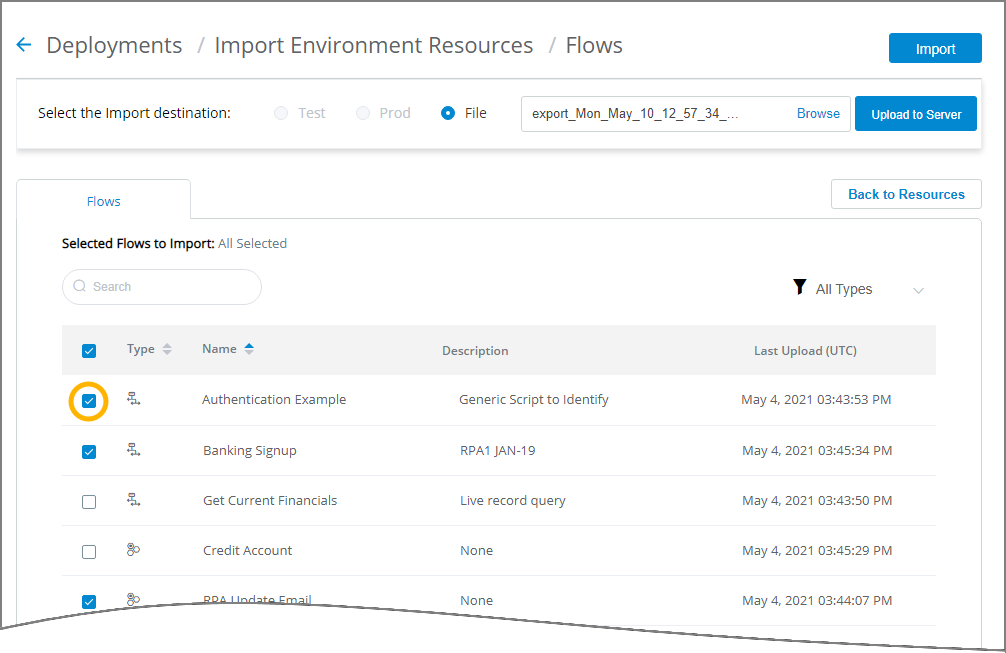This screenshot has height=653, width=1006.
Task: Click the funnel filter icon beside All Types
Action: point(799,287)
